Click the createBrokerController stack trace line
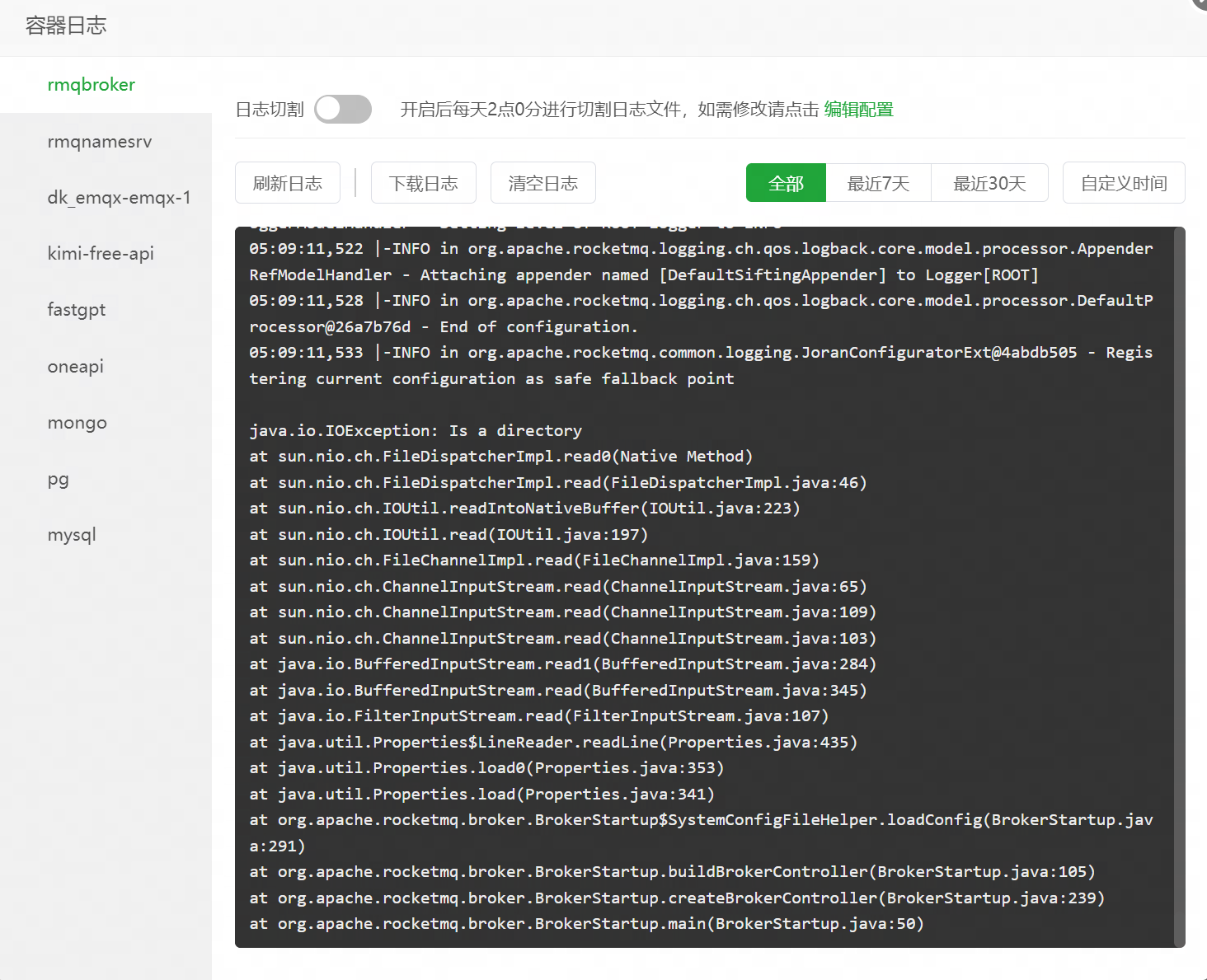 coord(677,898)
